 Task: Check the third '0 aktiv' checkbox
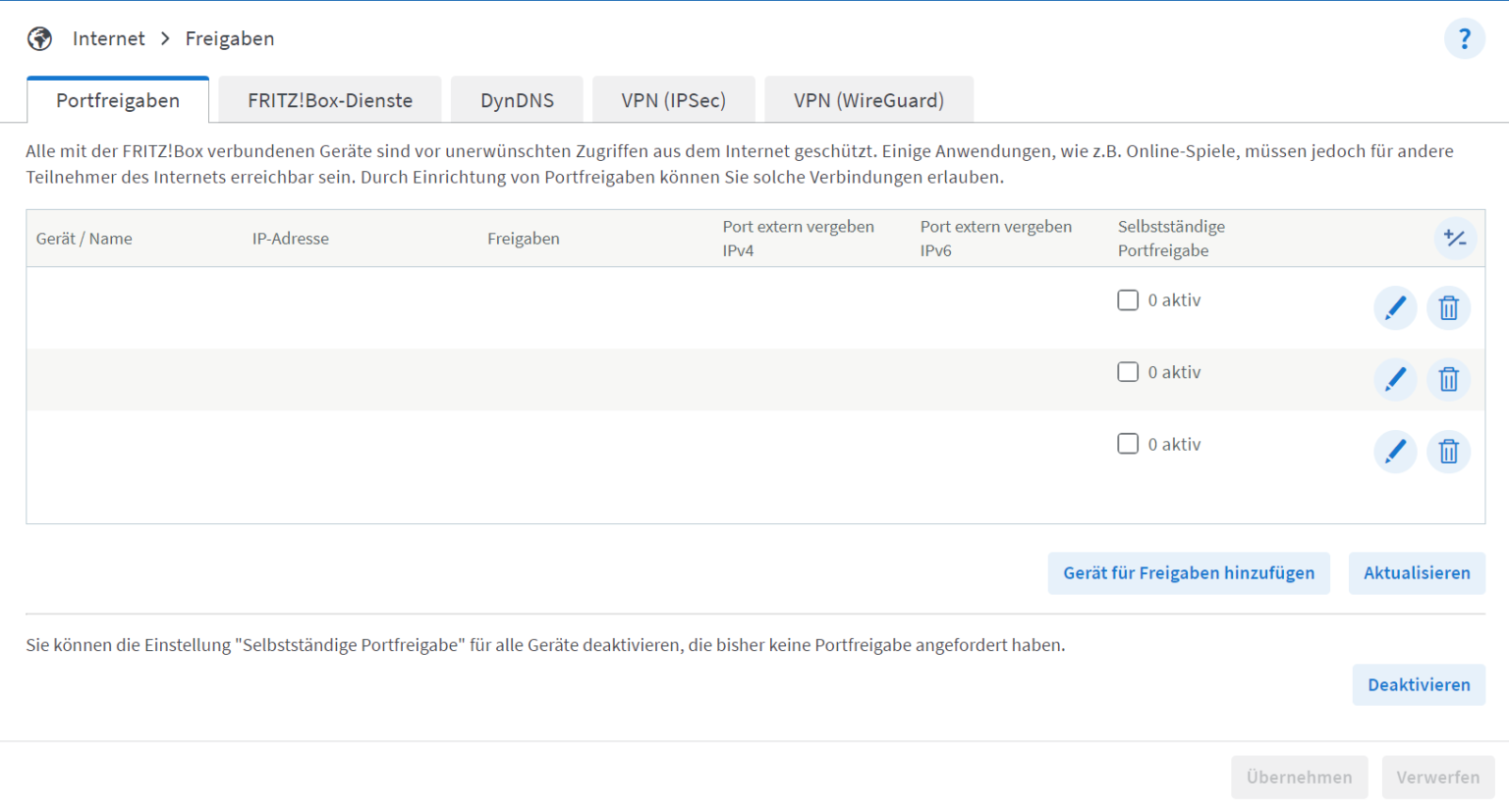tap(1128, 444)
